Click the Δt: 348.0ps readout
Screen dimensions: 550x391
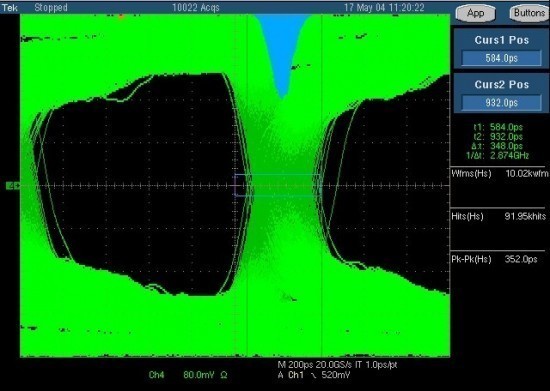pyautogui.click(x=498, y=146)
